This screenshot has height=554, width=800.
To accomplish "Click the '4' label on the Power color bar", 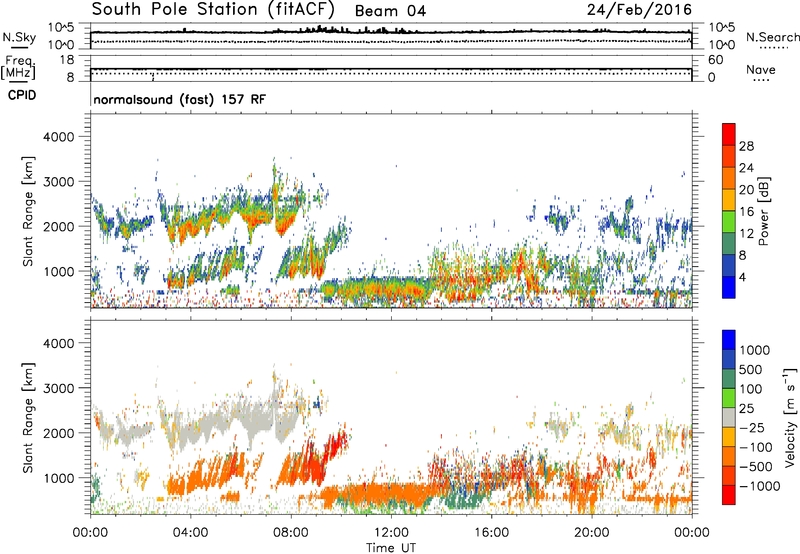I will 742,277.
